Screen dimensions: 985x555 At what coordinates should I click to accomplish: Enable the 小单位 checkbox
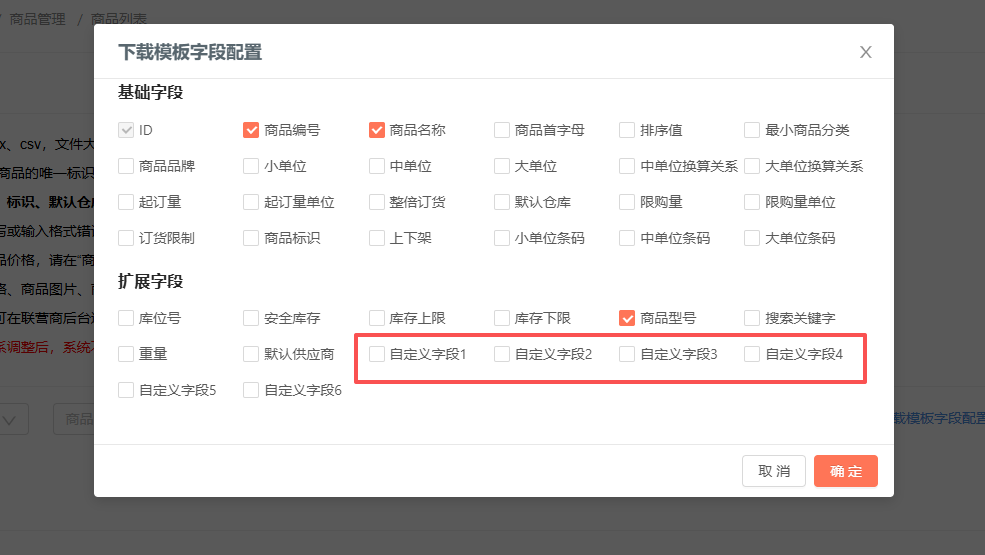tap(251, 166)
